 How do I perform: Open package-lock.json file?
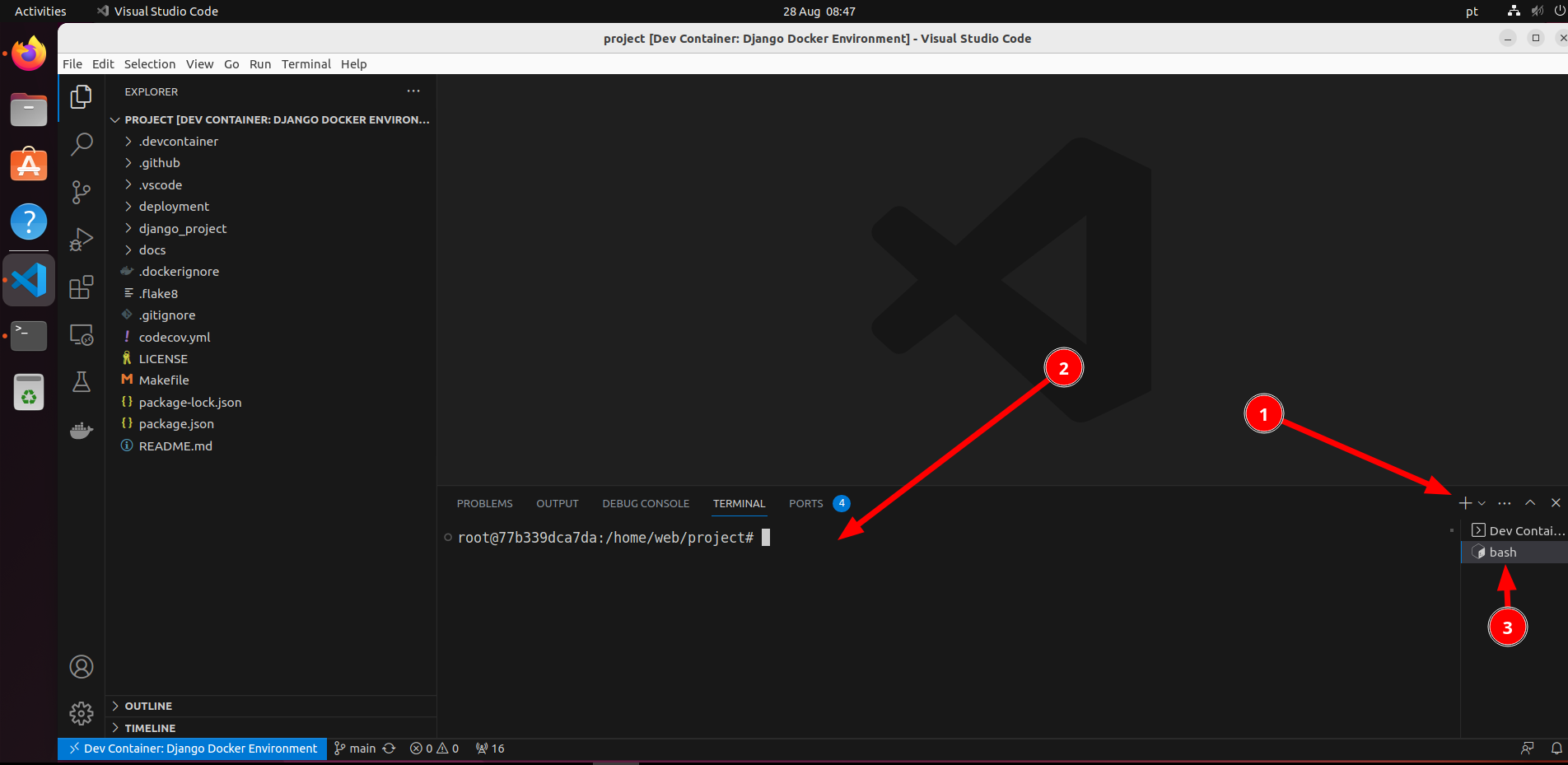tap(271, 403)
